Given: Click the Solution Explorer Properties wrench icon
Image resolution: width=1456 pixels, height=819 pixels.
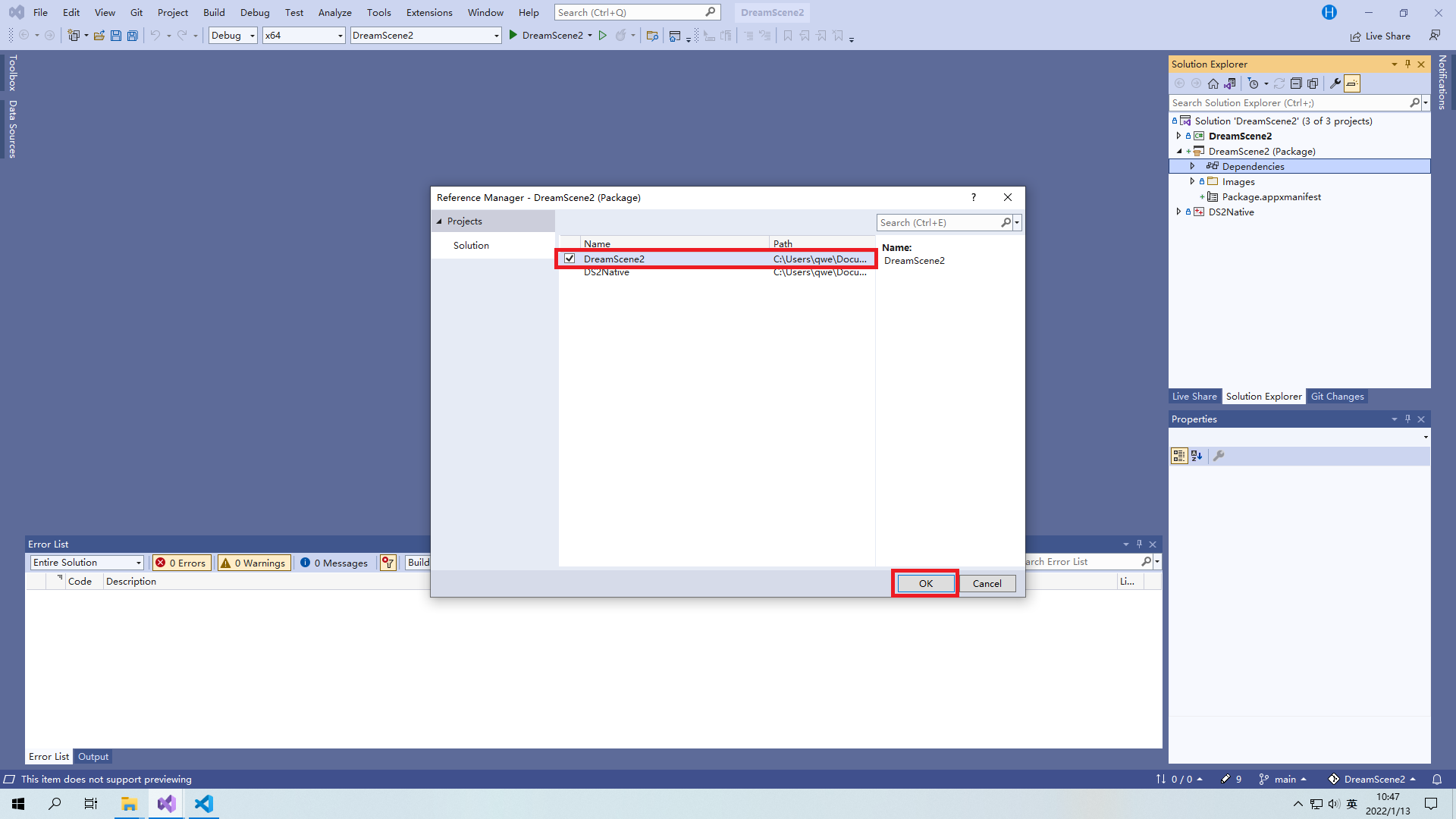Looking at the screenshot, I should (x=1335, y=83).
